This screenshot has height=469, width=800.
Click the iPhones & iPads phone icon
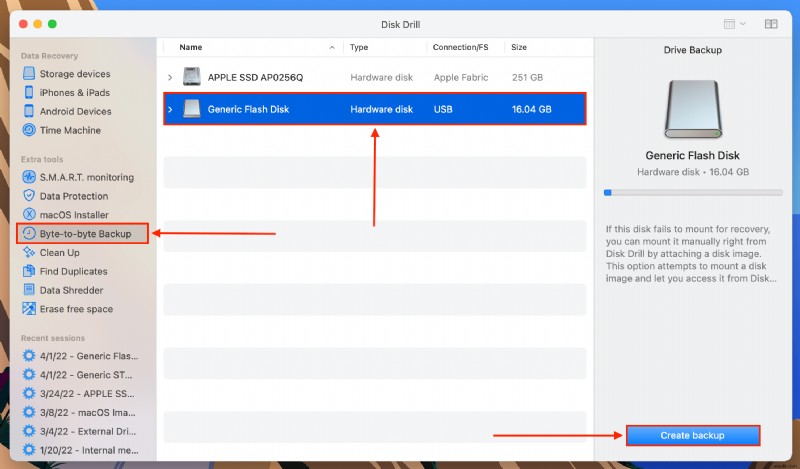point(29,92)
